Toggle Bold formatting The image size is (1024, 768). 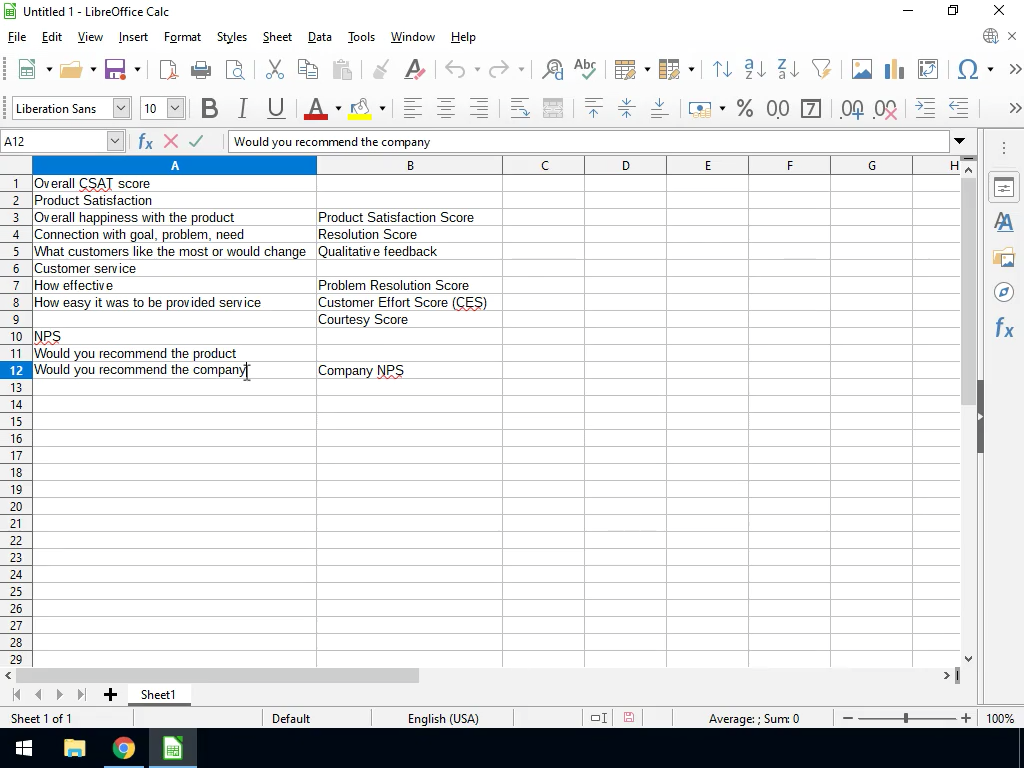[209, 108]
